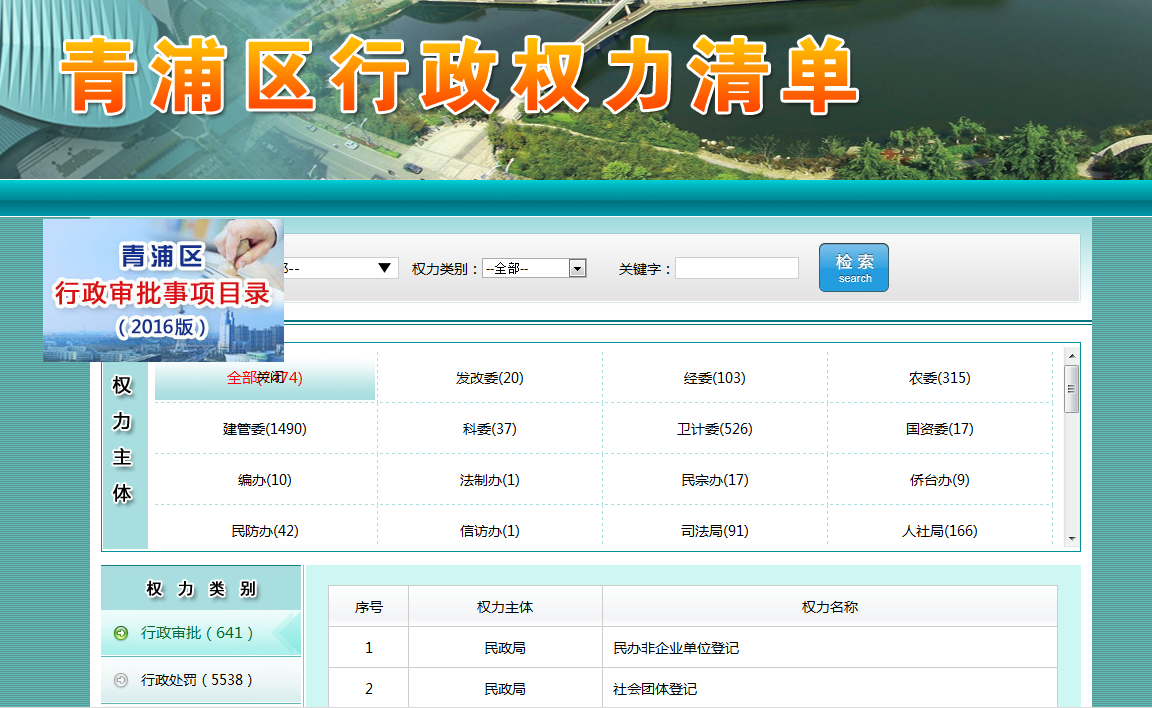This screenshot has height=708, width=1152.
Task: Open the 权力类别 dropdown
Action: 534,267
